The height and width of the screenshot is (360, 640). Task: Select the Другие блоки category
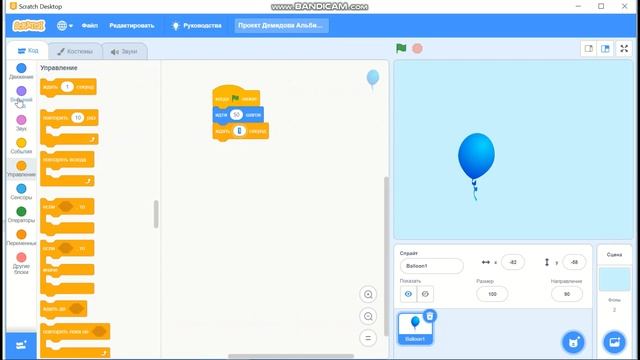21,263
